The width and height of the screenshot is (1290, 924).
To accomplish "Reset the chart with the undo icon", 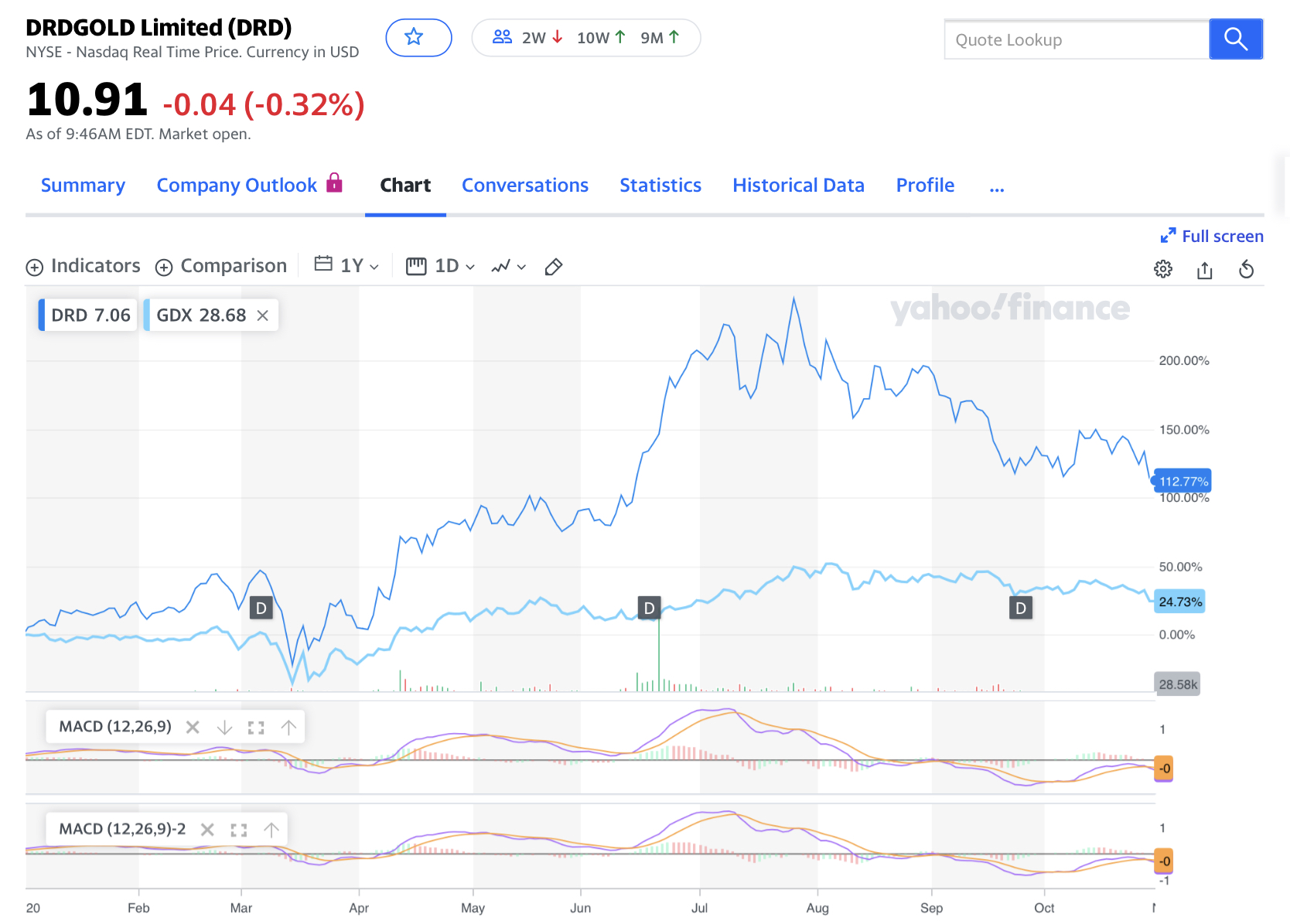I will [x=1246, y=269].
